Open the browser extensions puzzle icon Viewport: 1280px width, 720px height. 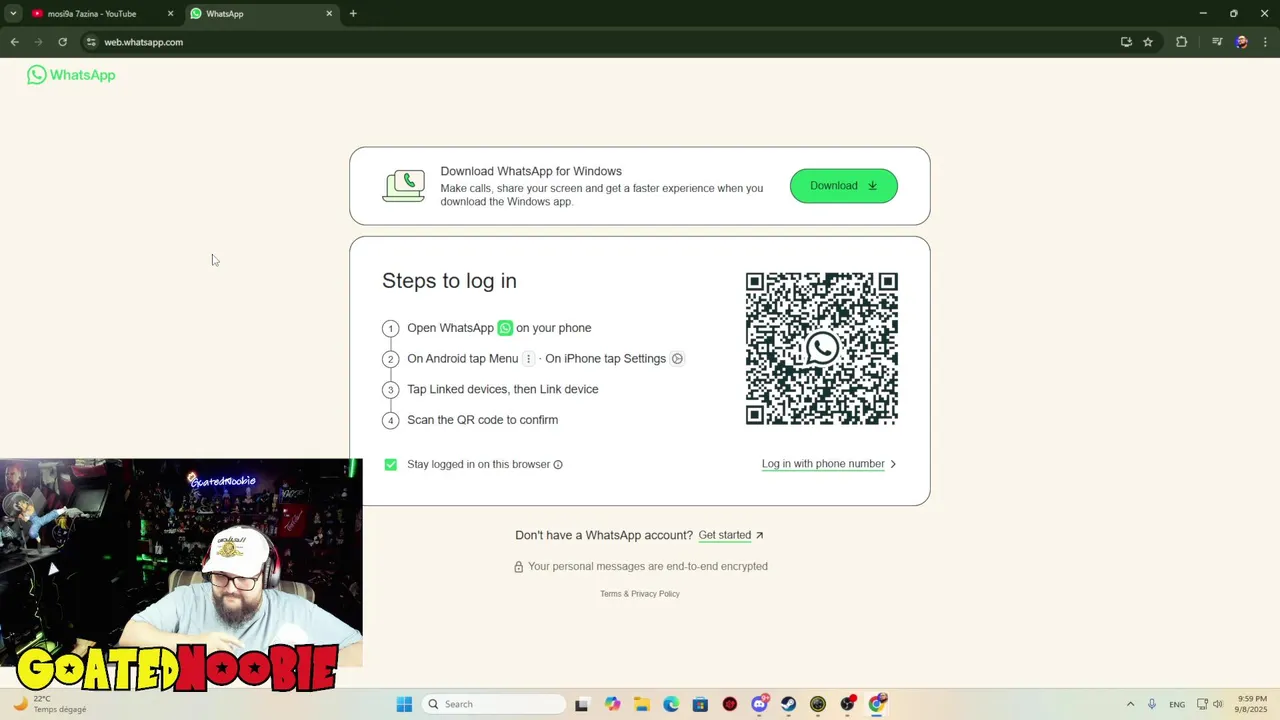(x=1182, y=42)
